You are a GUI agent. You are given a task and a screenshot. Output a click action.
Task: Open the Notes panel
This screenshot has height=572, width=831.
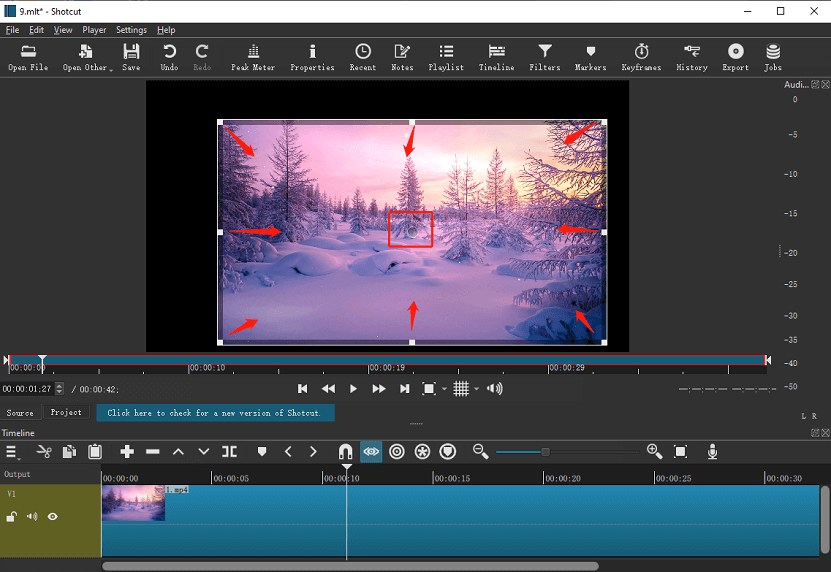402,57
